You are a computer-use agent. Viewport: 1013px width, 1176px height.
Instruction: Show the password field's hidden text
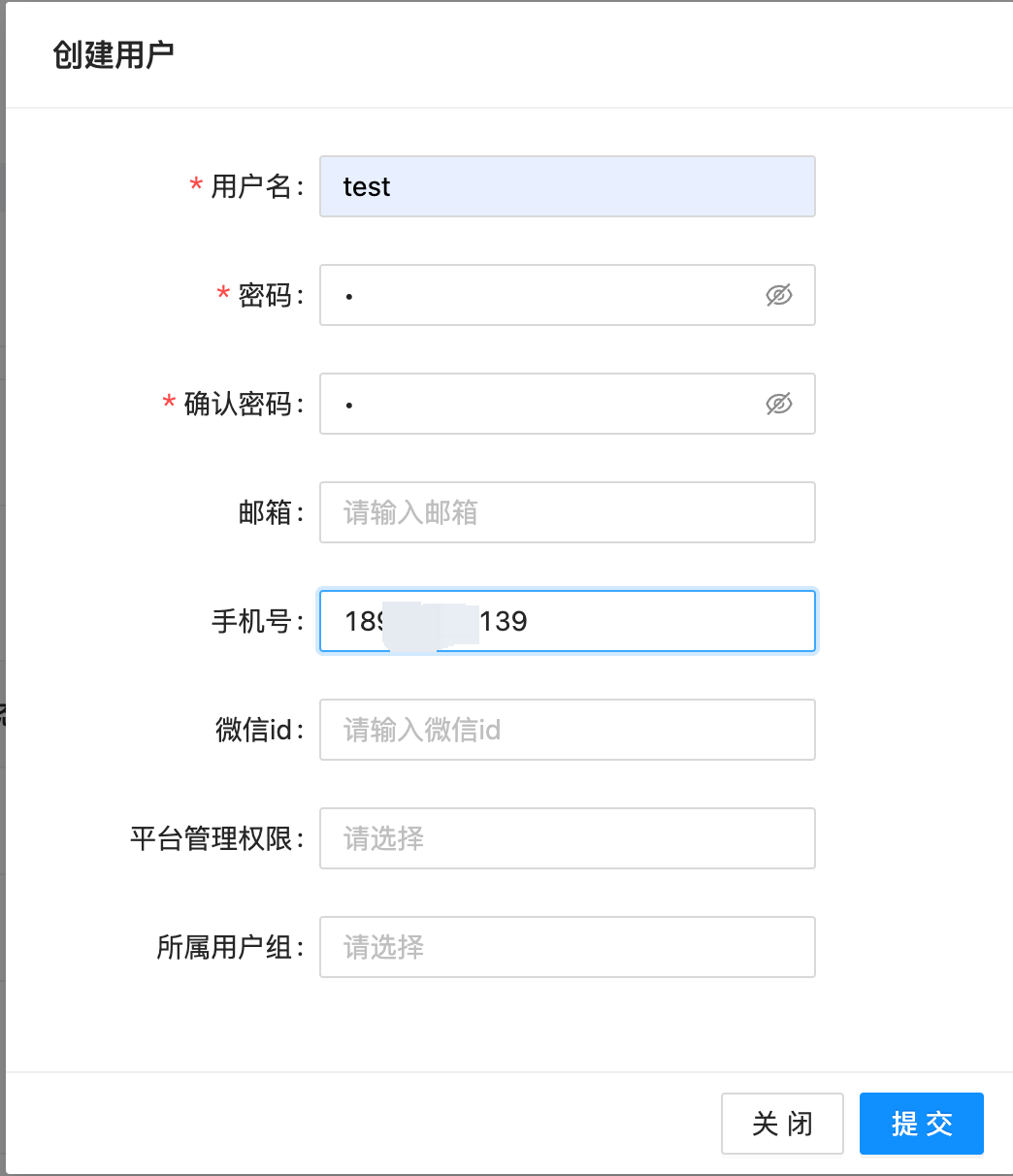pos(778,295)
